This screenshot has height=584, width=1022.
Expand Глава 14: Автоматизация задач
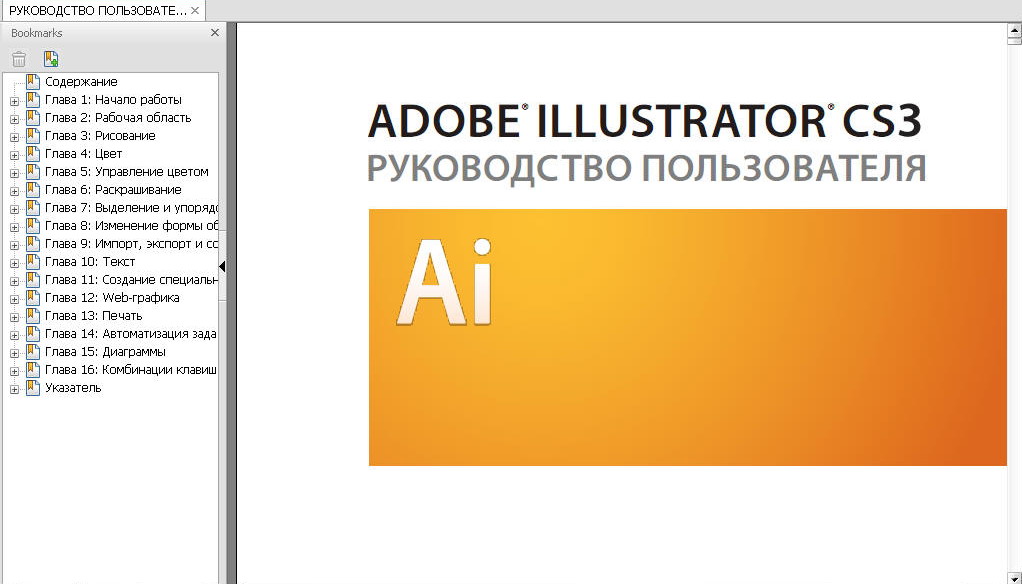click(x=14, y=335)
